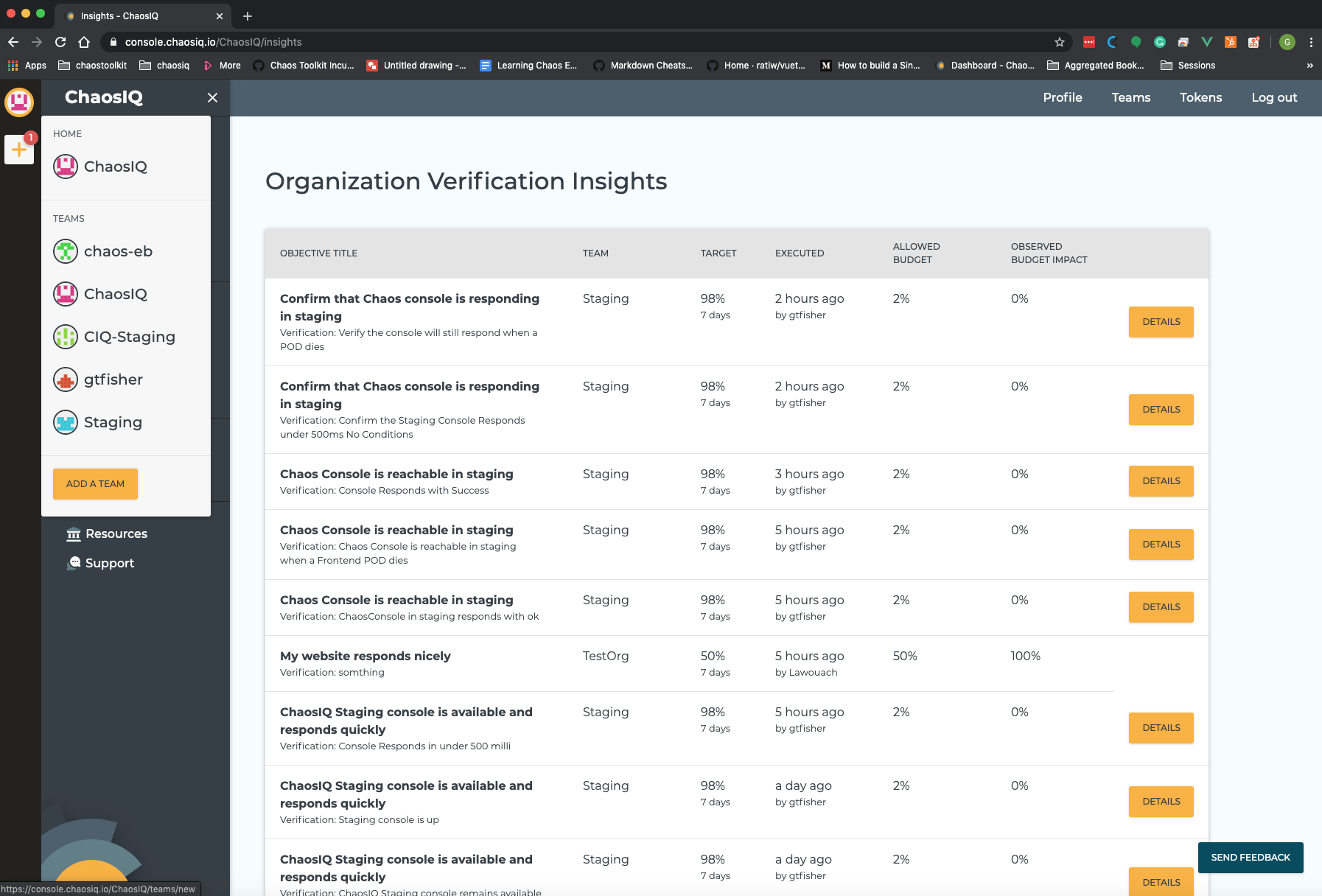Click the 'My website responds nicely' objective title

366,656
